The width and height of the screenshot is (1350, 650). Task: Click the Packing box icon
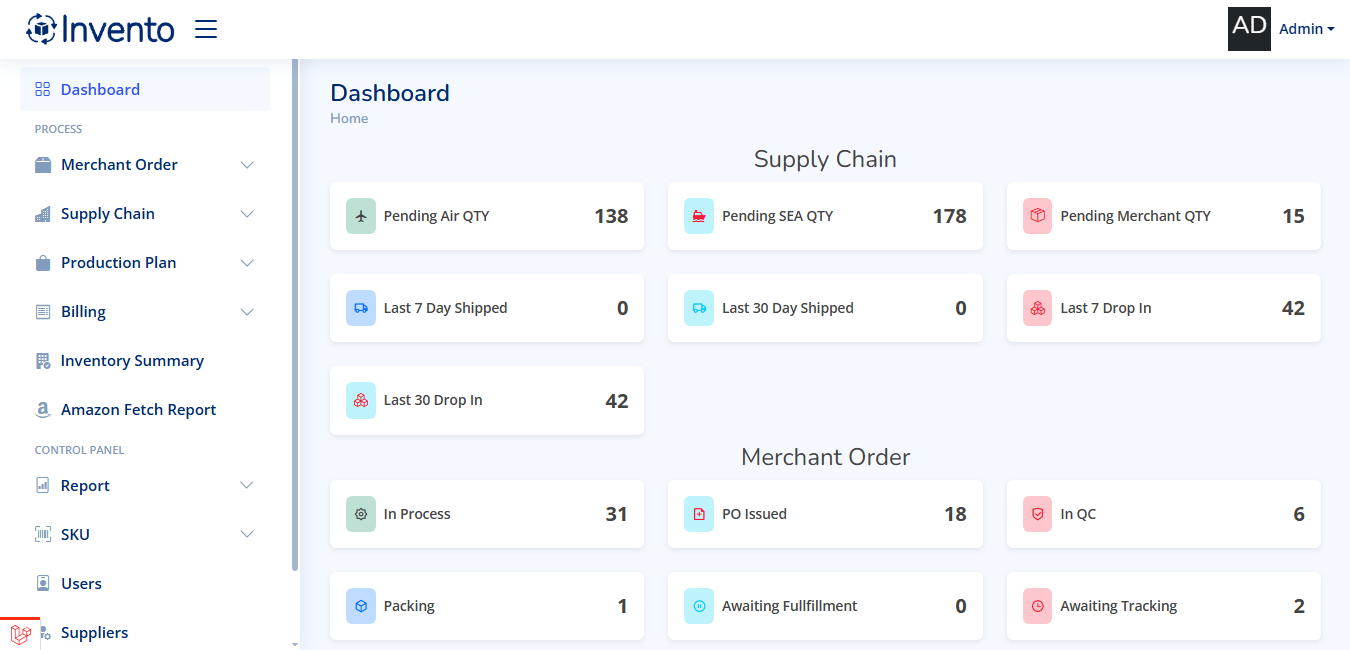[361, 606]
